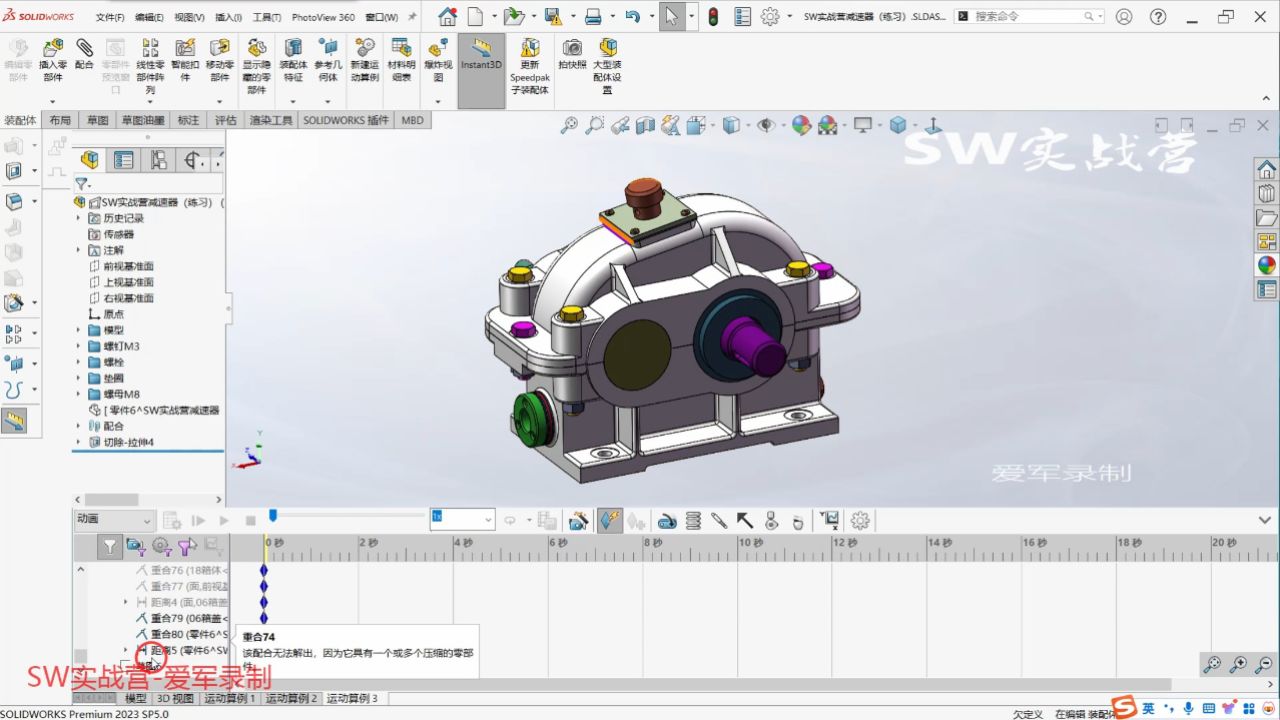Viewport: 1280px width, 720px height.
Task: Play the animation from start
Action: [x=198, y=520]
